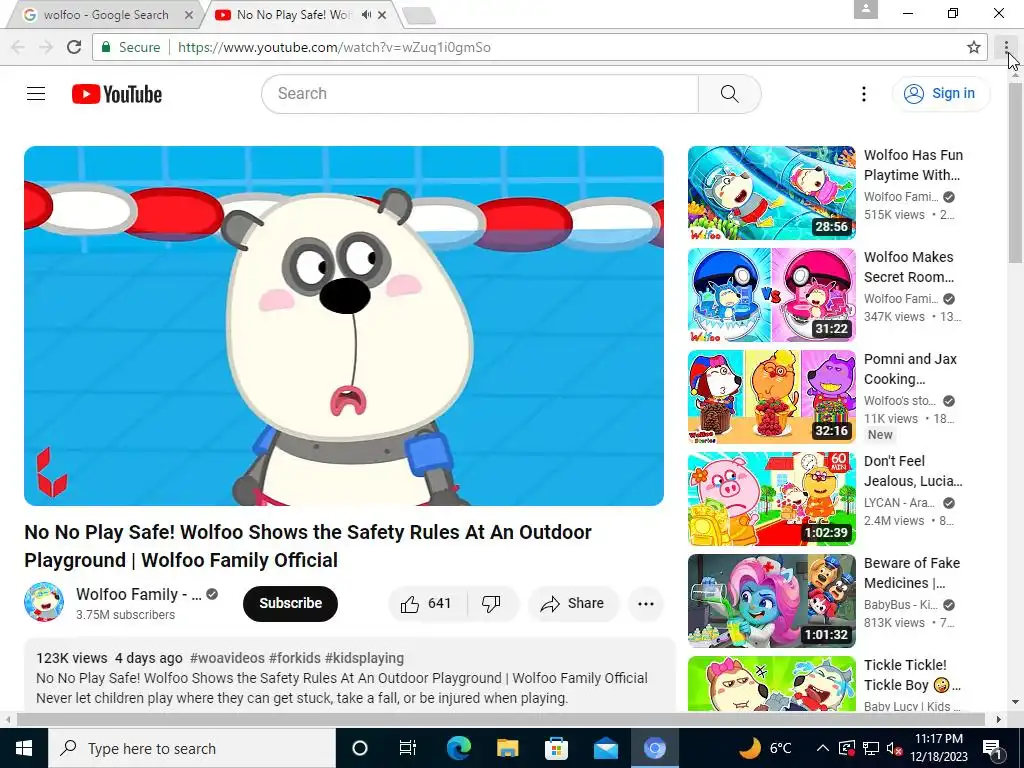Open File Explorer from taskbar
Screen dimensions: 1024x768
[507, 748]
